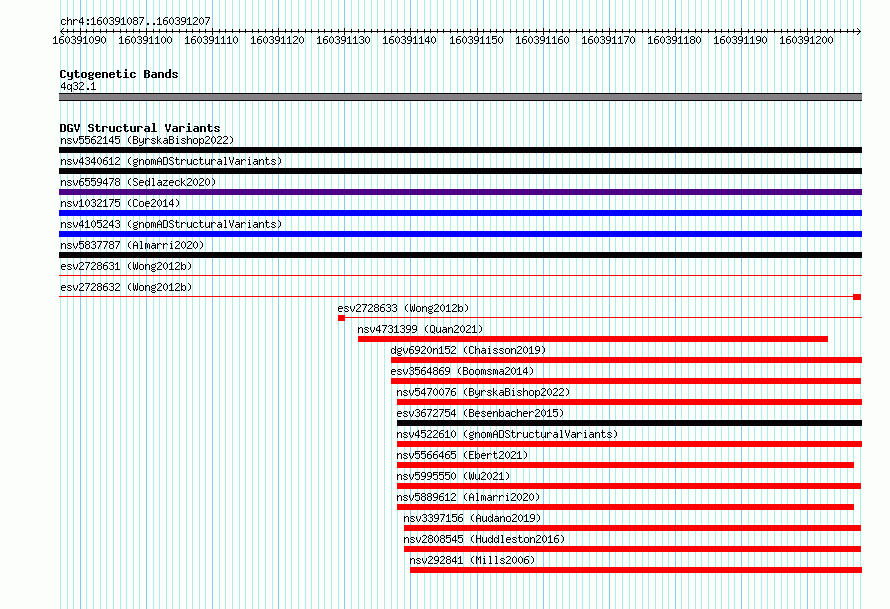Image resolution: width=890 pixels, height=609 pixels.
Task: Select the black bar of nsv5837787
Action: pyautogui.click(x=460, y=255)
